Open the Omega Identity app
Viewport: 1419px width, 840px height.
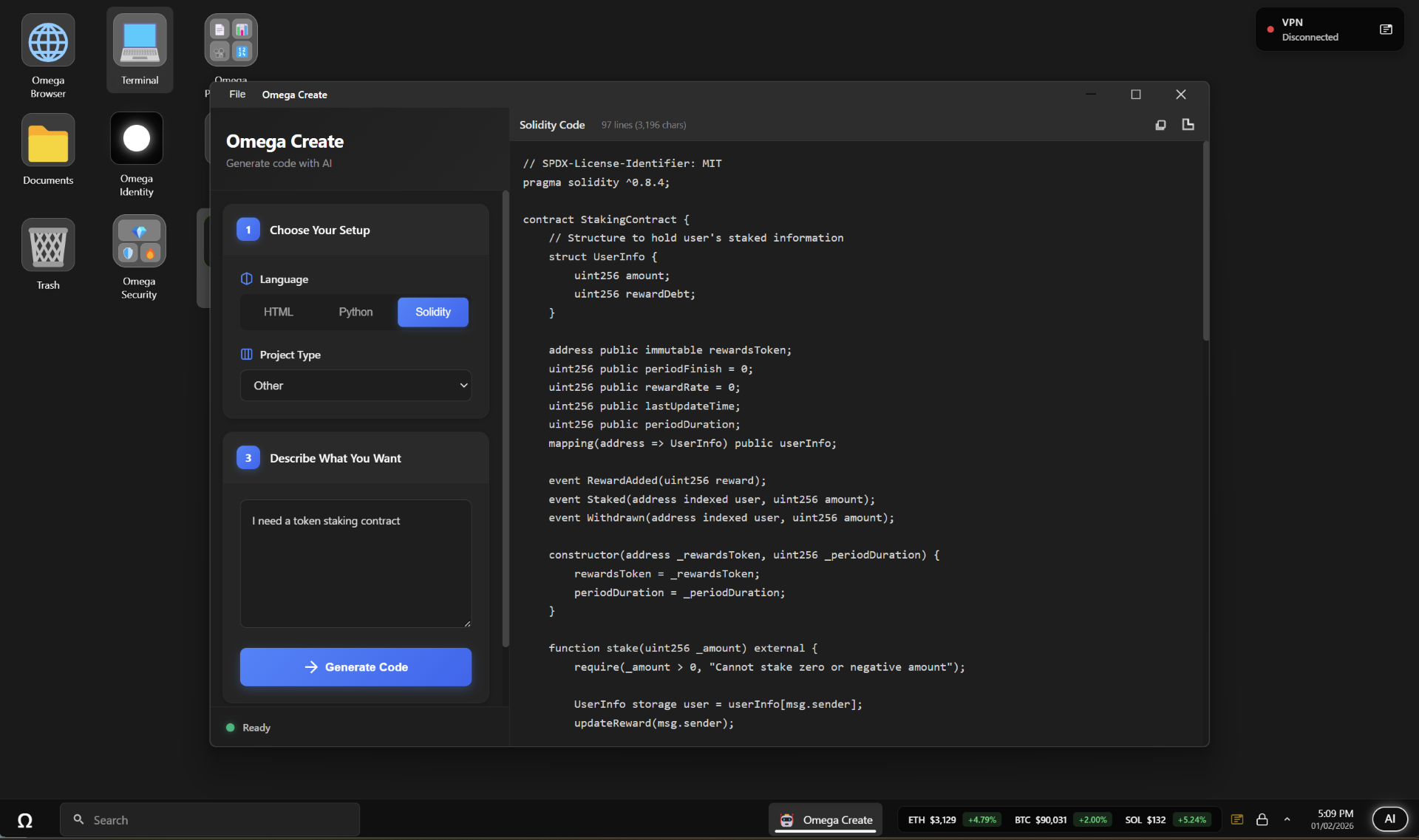click(136, 138)
